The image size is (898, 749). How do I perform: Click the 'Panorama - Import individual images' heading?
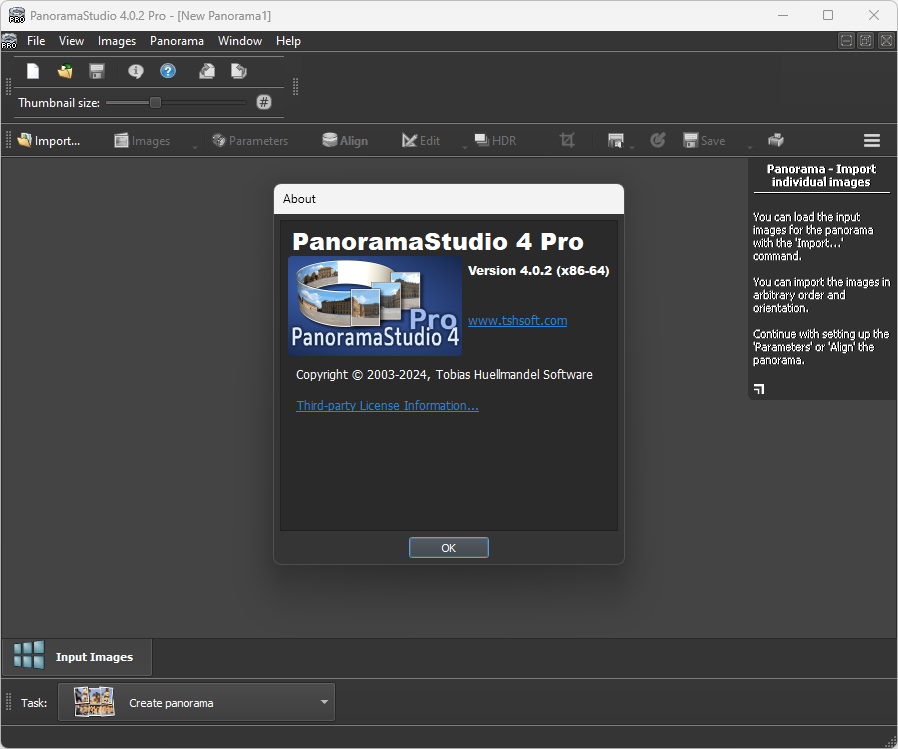click(x=821, y=175)
